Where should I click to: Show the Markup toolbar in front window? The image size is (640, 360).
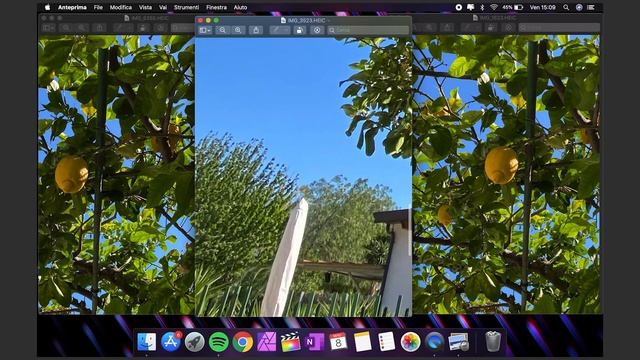pos(317,30)
